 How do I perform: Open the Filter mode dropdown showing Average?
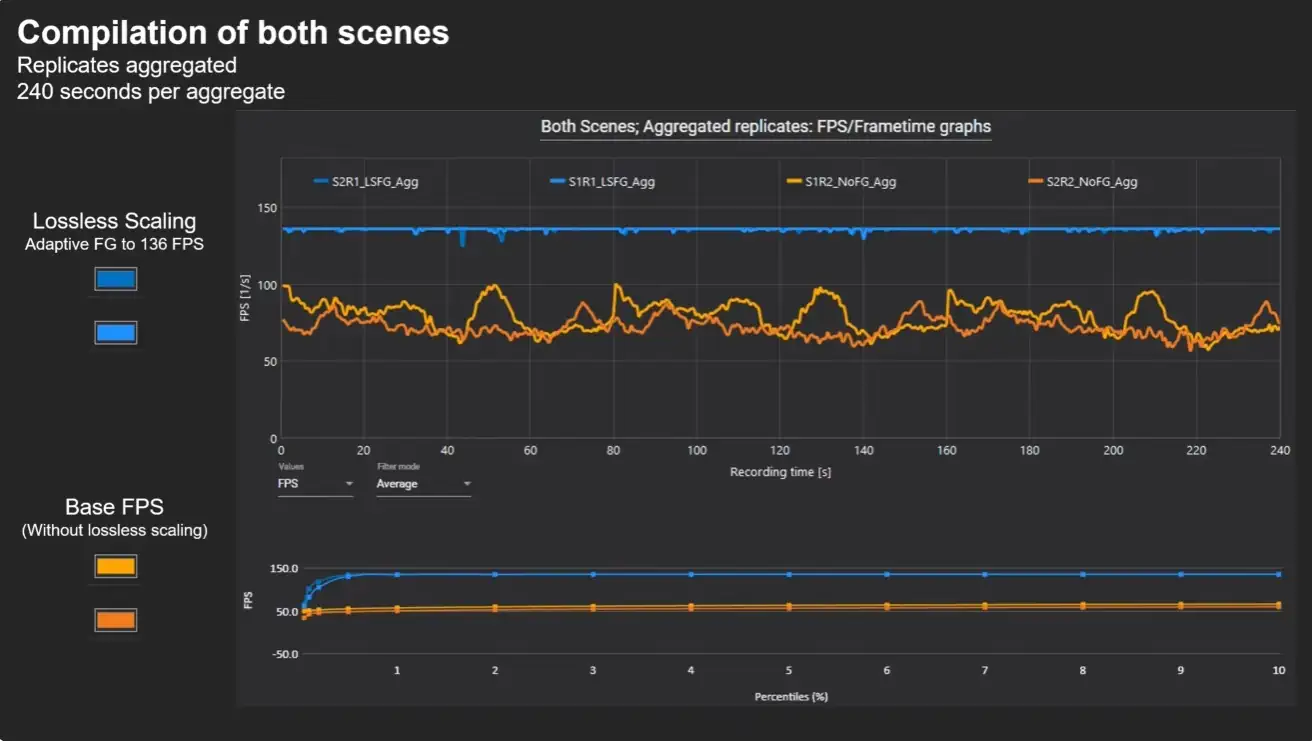[423, 484]
